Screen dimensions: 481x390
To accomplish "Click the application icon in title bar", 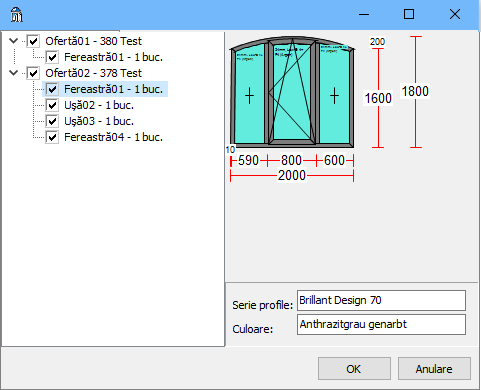I will [x=16, y=15].
